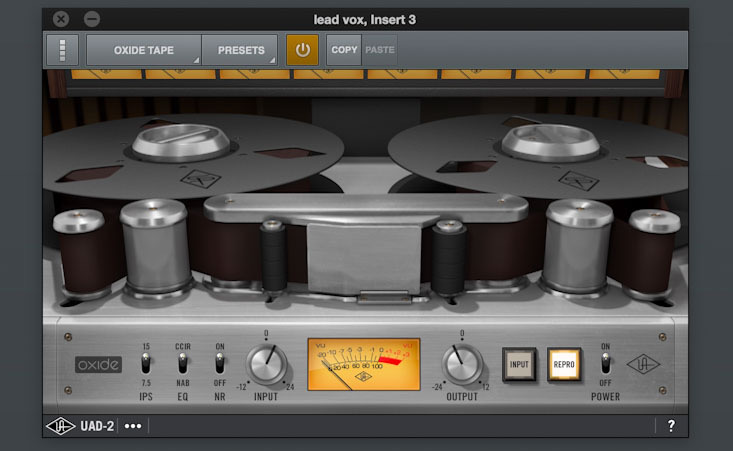Open the three-dots menu next to UAD-2
This screenshot has height=451, width=733.
click(133, 426)
